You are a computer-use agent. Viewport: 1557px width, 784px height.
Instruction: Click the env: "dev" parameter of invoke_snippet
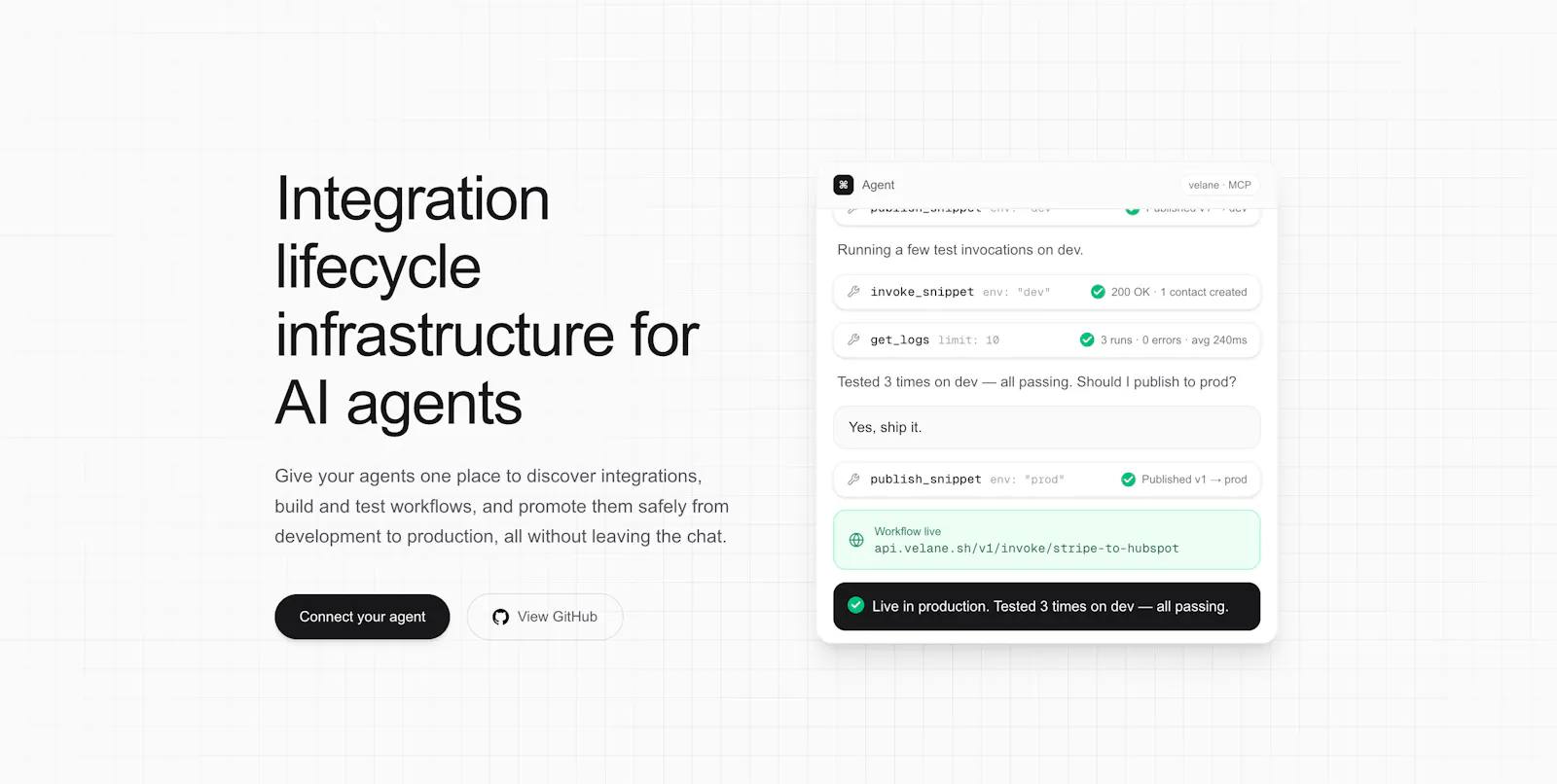[x=1016, y=292]
